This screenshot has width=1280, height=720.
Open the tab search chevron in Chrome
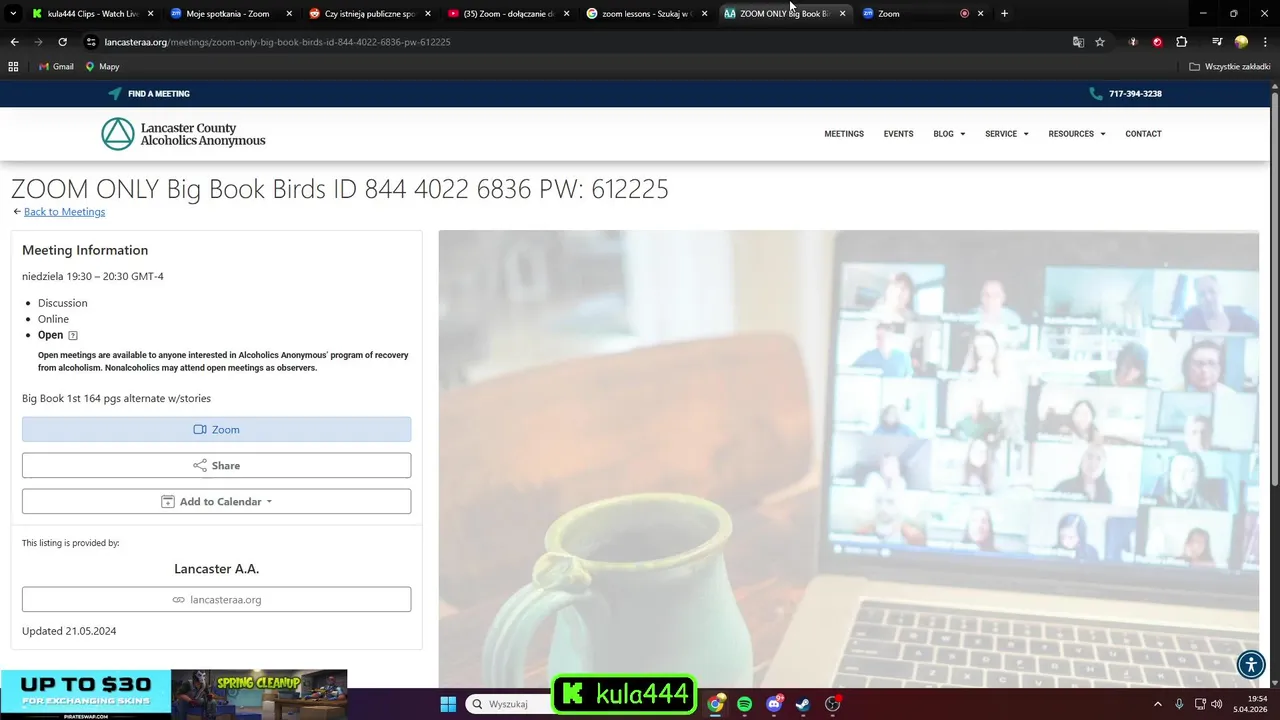[13, 14]
